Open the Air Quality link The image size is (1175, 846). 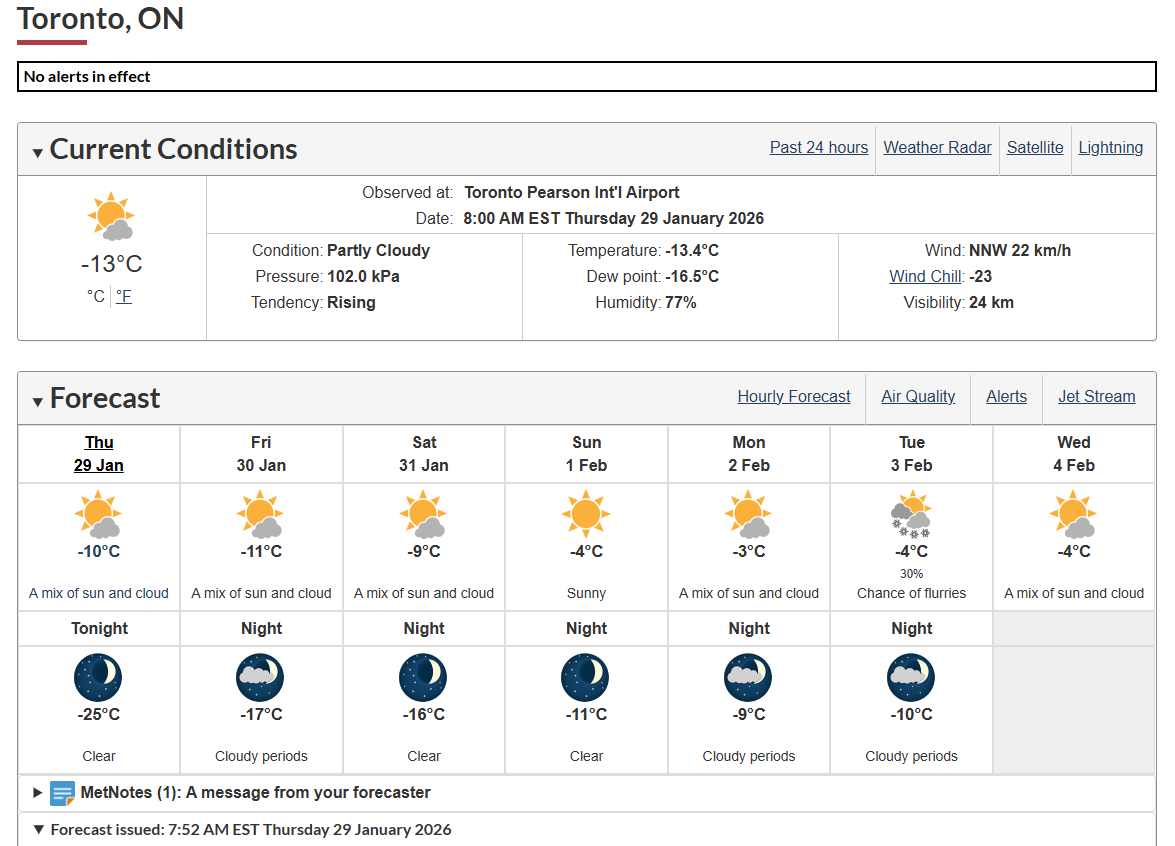coord(918,396)
